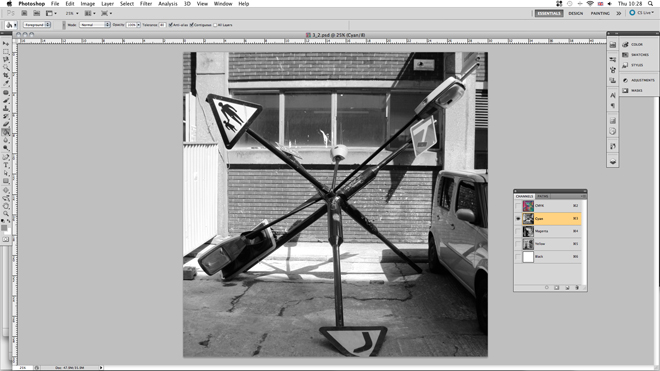Open the blending Mode dropdown

pyautogui.click(x=95, y=25)
